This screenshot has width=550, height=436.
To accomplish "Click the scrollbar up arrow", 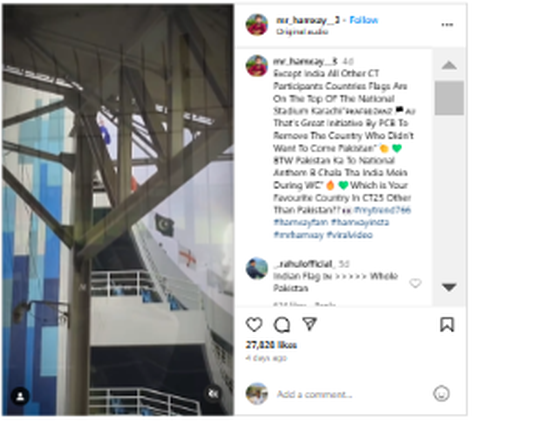I will point(449,65).
